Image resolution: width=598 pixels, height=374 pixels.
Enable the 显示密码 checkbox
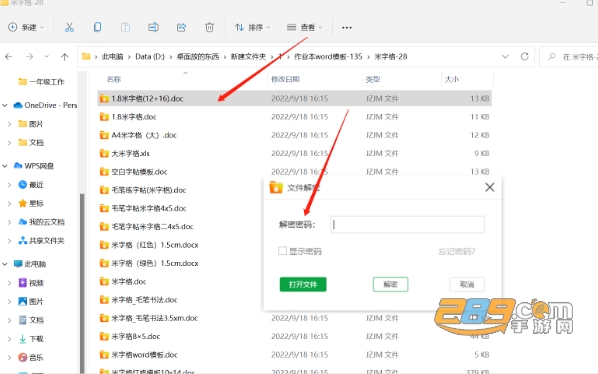(x=282, y=251)
